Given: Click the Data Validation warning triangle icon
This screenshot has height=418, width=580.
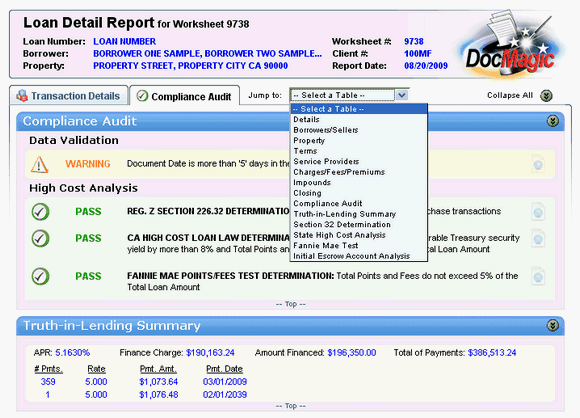Looking at the screenshot, I should (40, 164).
